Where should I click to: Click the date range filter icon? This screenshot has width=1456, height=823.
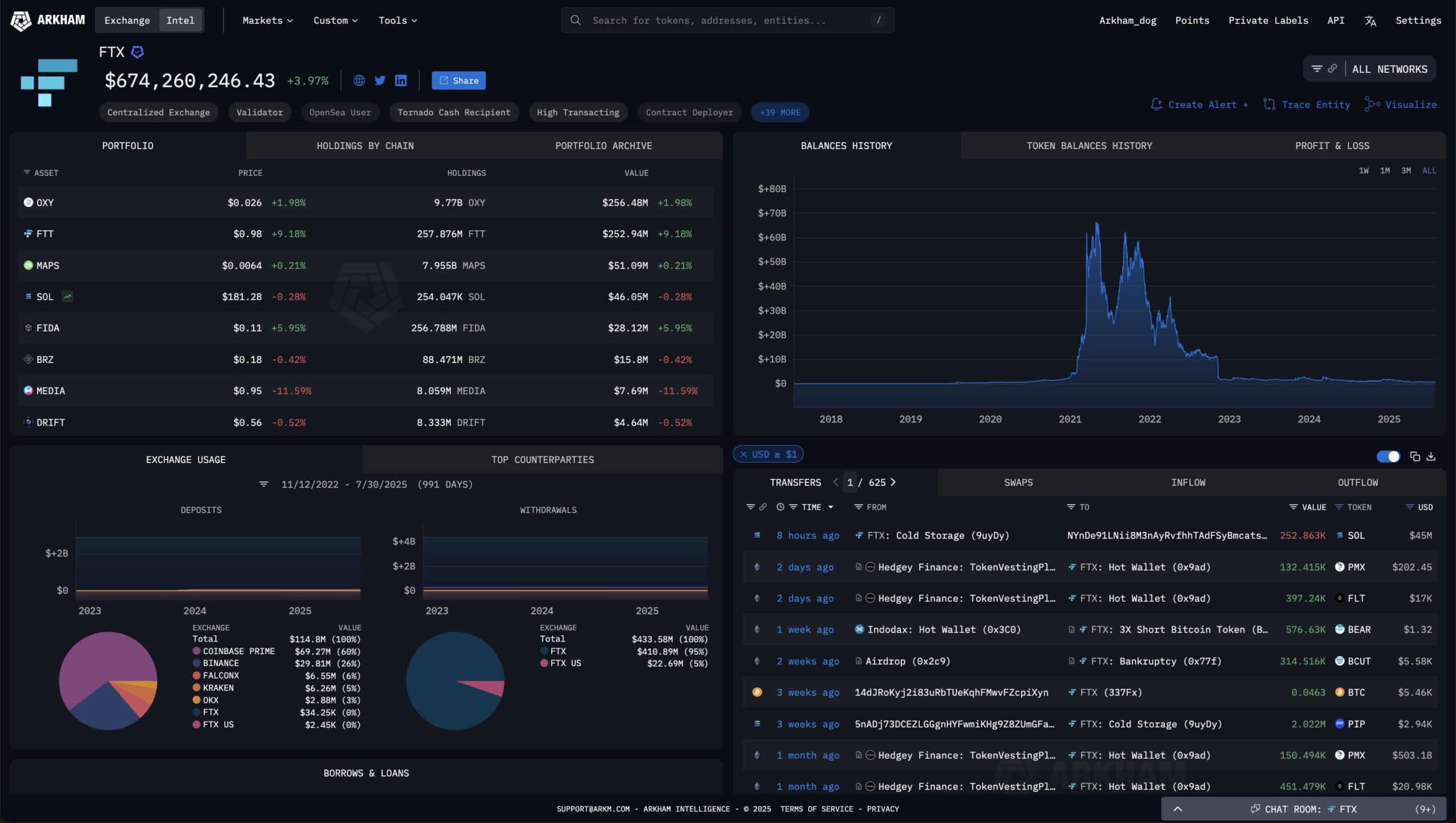pos(263,484)
